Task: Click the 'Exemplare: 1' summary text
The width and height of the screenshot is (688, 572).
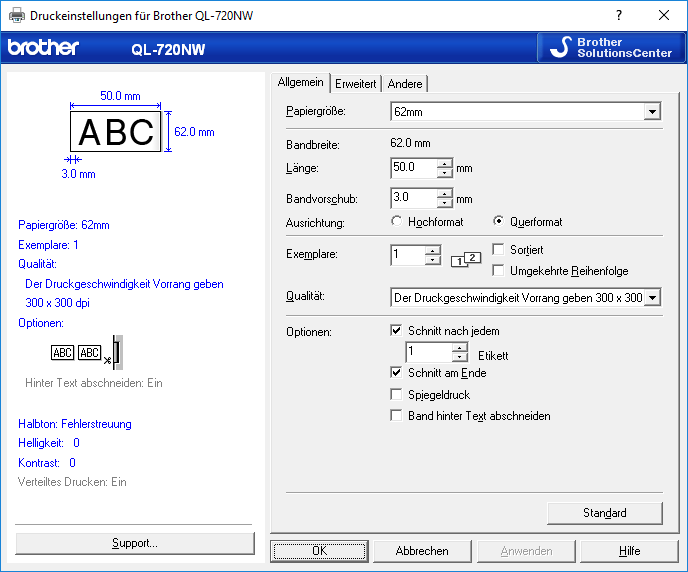Action: (48, 245)
